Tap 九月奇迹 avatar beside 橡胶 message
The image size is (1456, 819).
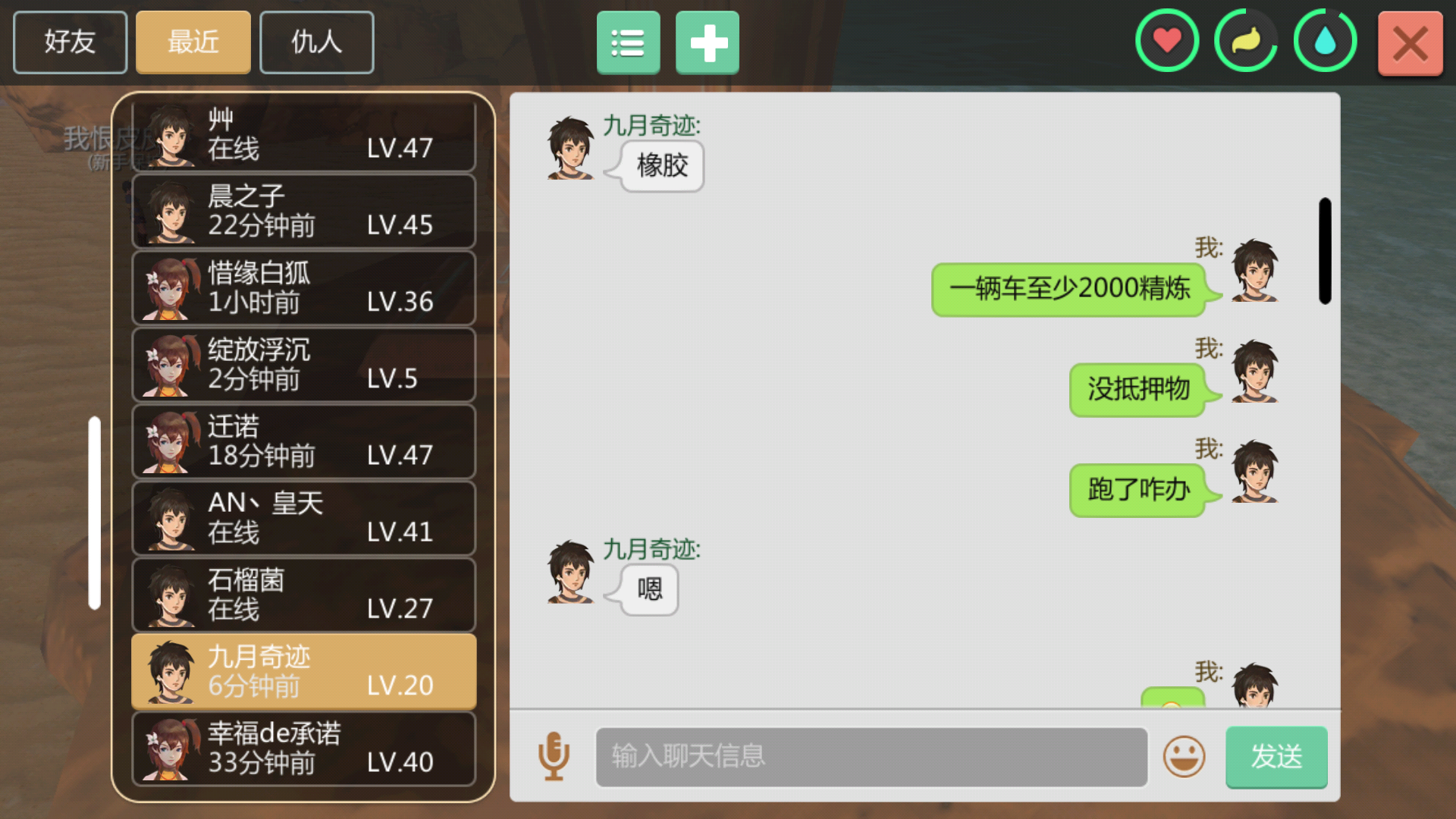tap(571, 148)
